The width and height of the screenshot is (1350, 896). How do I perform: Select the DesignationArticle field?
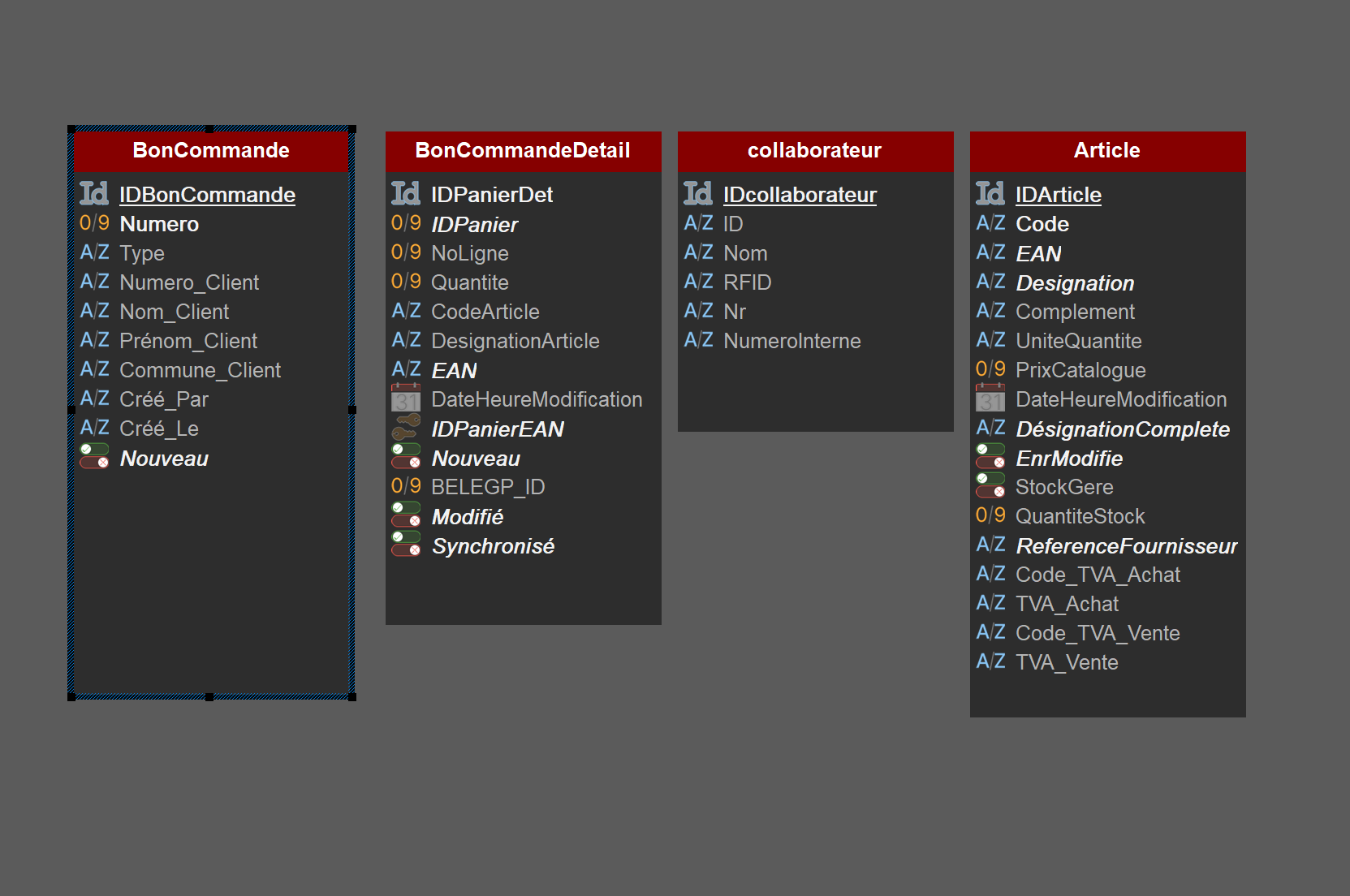click(x=515, y=341)
